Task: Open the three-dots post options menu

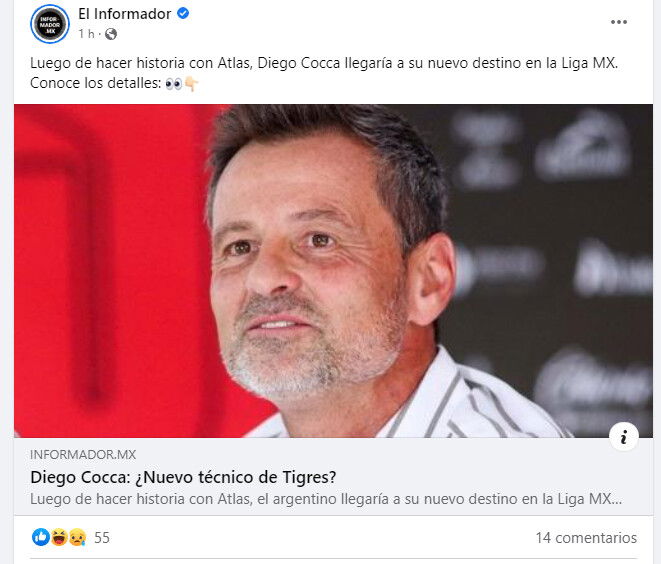Action: tap(618, 22)
